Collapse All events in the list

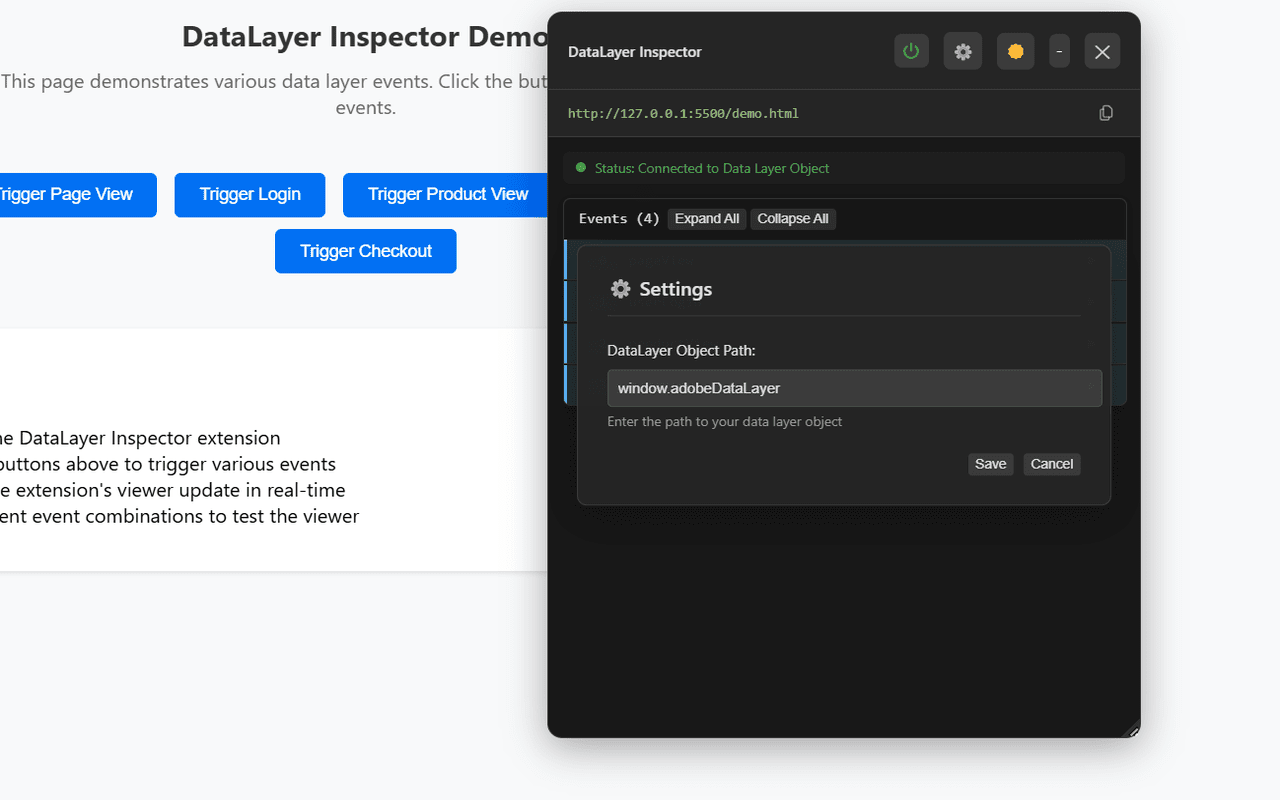click(793, 218)
